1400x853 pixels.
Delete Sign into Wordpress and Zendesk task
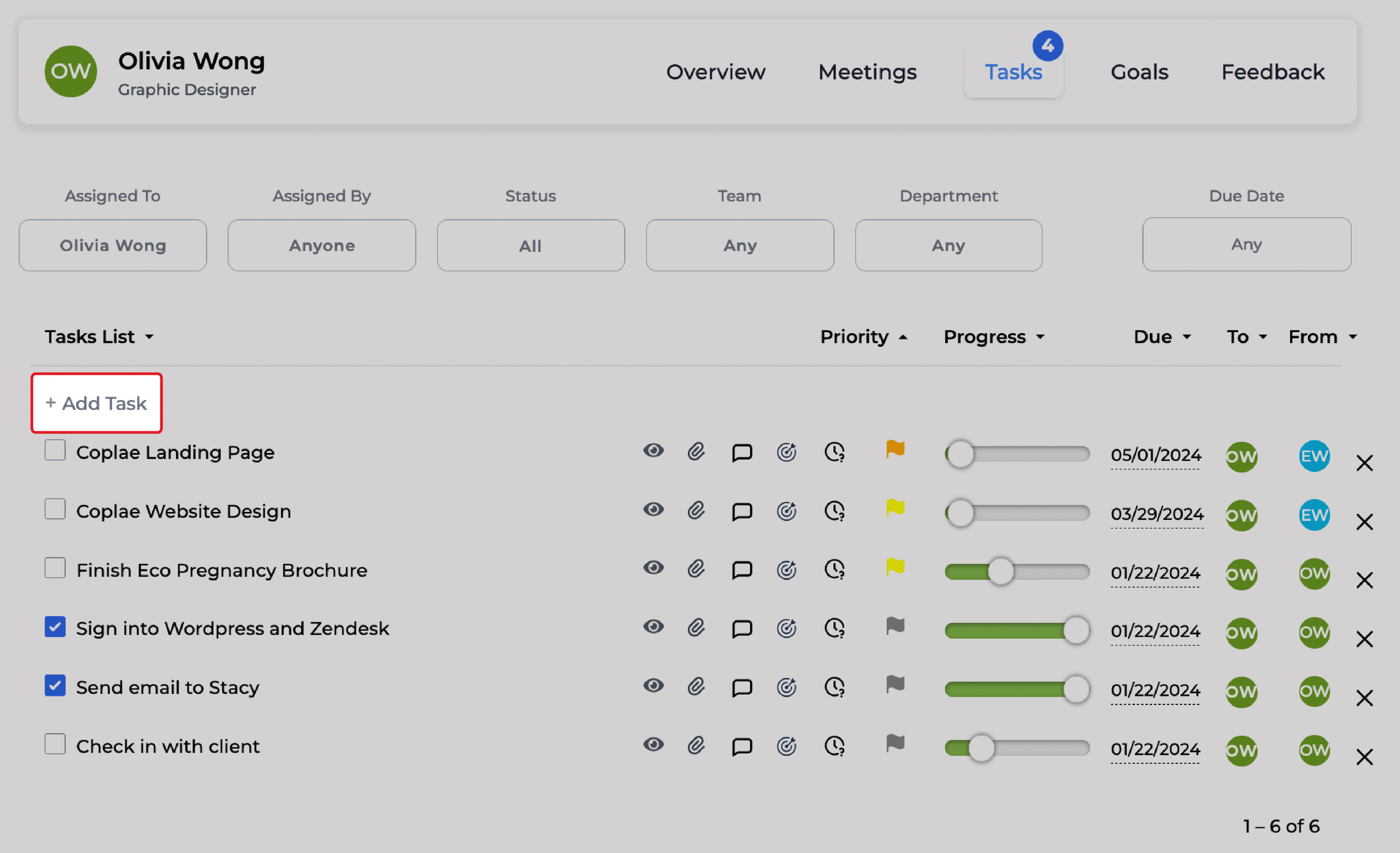tap(1364, 639)
